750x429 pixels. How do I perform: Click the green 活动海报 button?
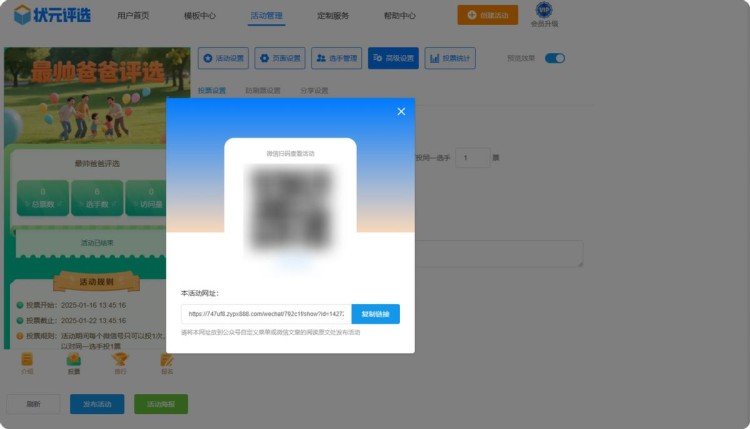coord(161,404)
